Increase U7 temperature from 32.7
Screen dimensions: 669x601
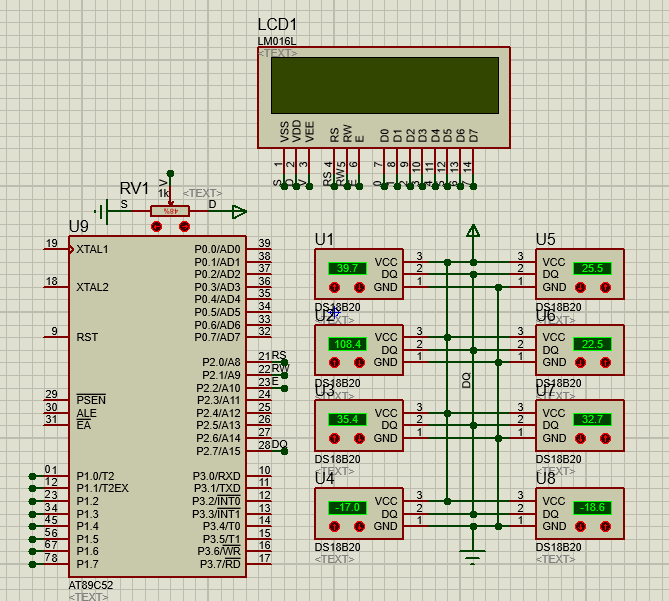pyautogui.click(x=605, y=438)
